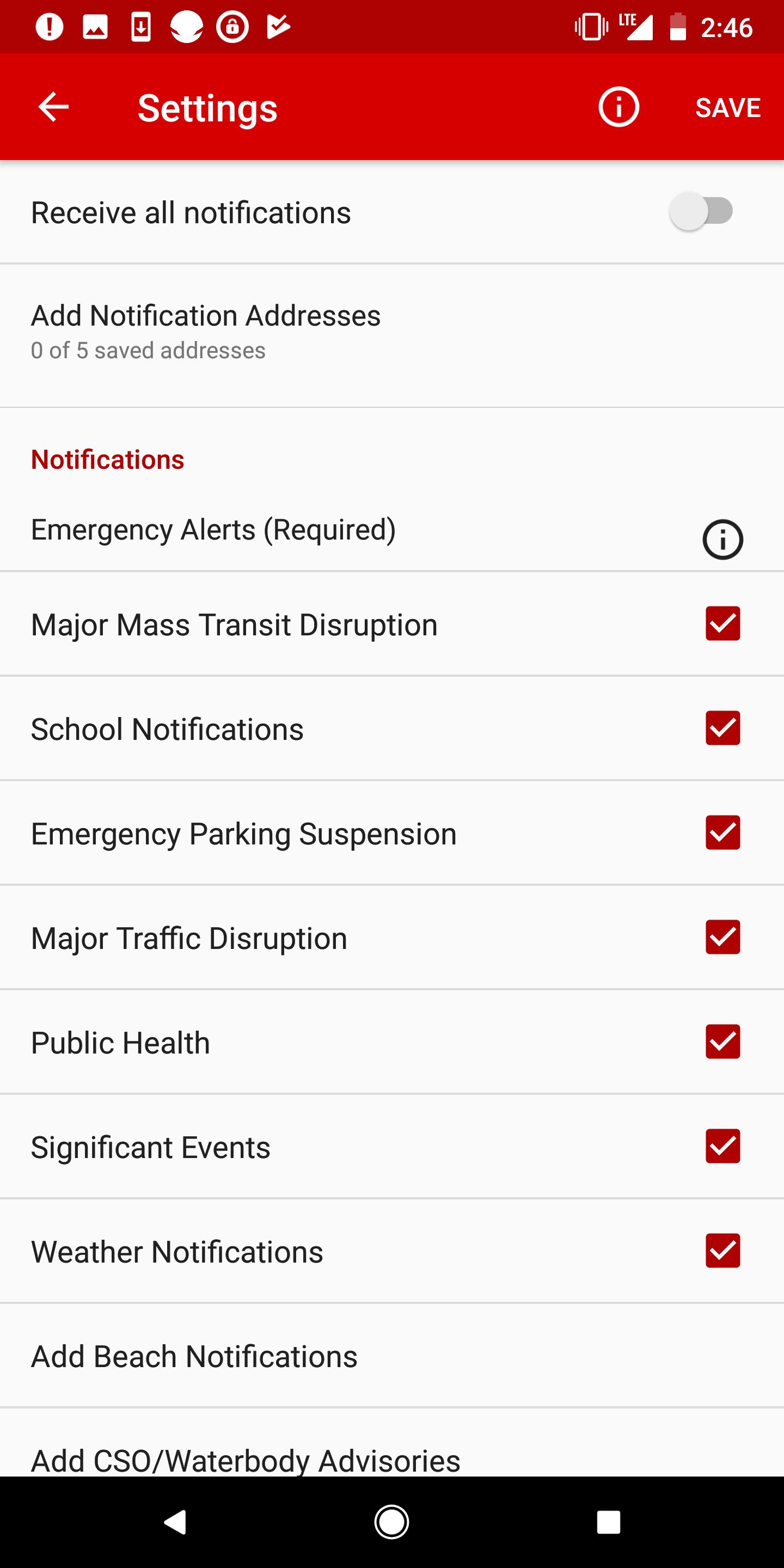Uncheck Major Mass Transit Disruption
Screen dimensions: 784x1568
[x=722, y=623]
